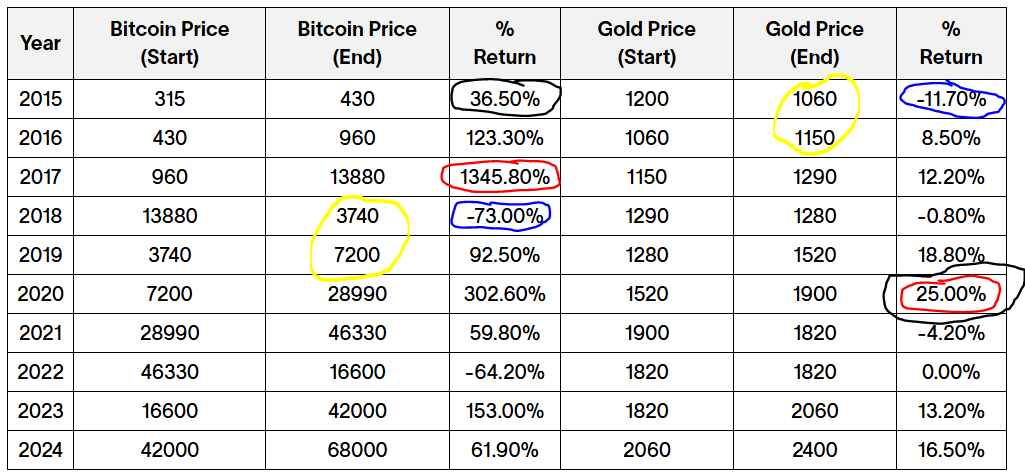Click the blue-circled -73.00% Bitcoin return

pos(501,216)
